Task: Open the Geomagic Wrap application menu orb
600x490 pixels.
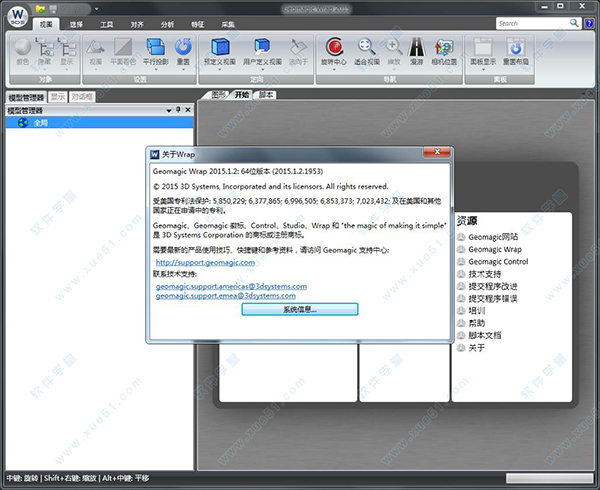Action: tap(18, 16)
